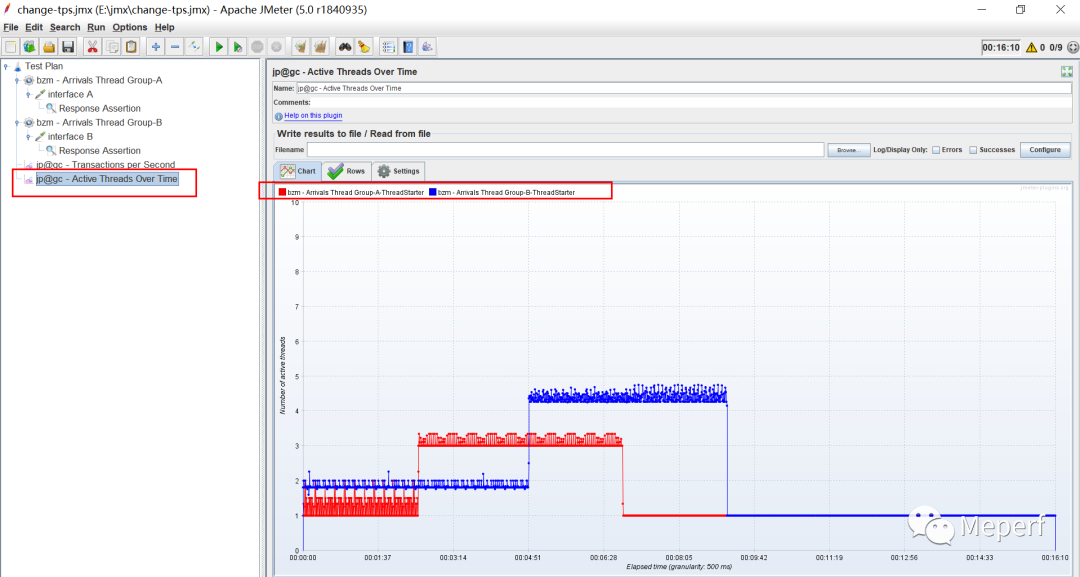Click the Browse... button
Image resolution: width=1080 pixels, height=577 pixels.
pos(849,150)
